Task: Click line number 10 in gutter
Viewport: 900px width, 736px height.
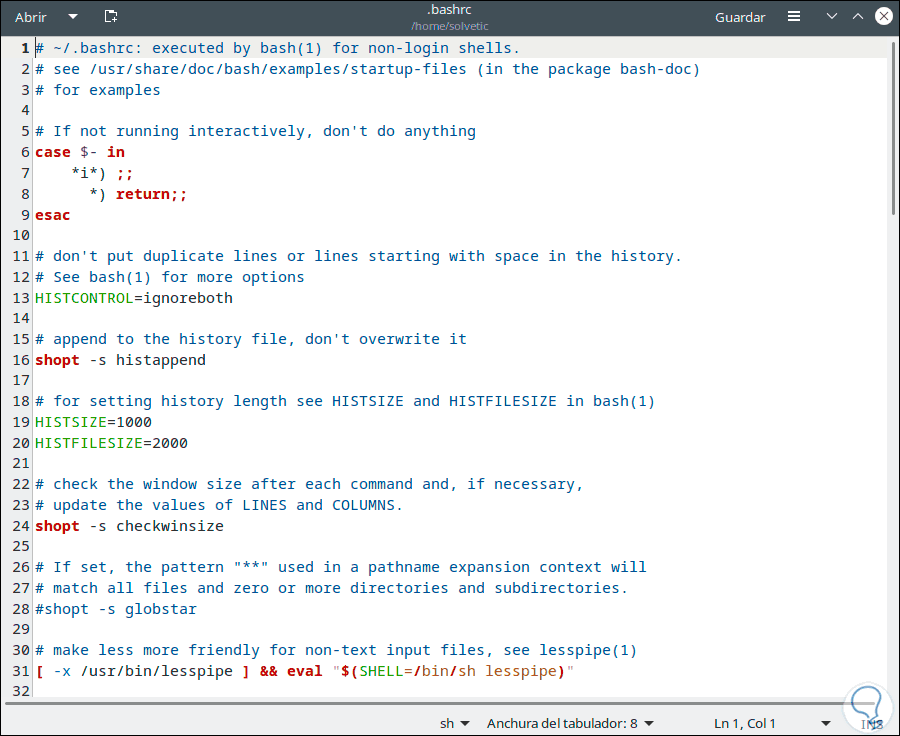Action: tap(21, 235)
